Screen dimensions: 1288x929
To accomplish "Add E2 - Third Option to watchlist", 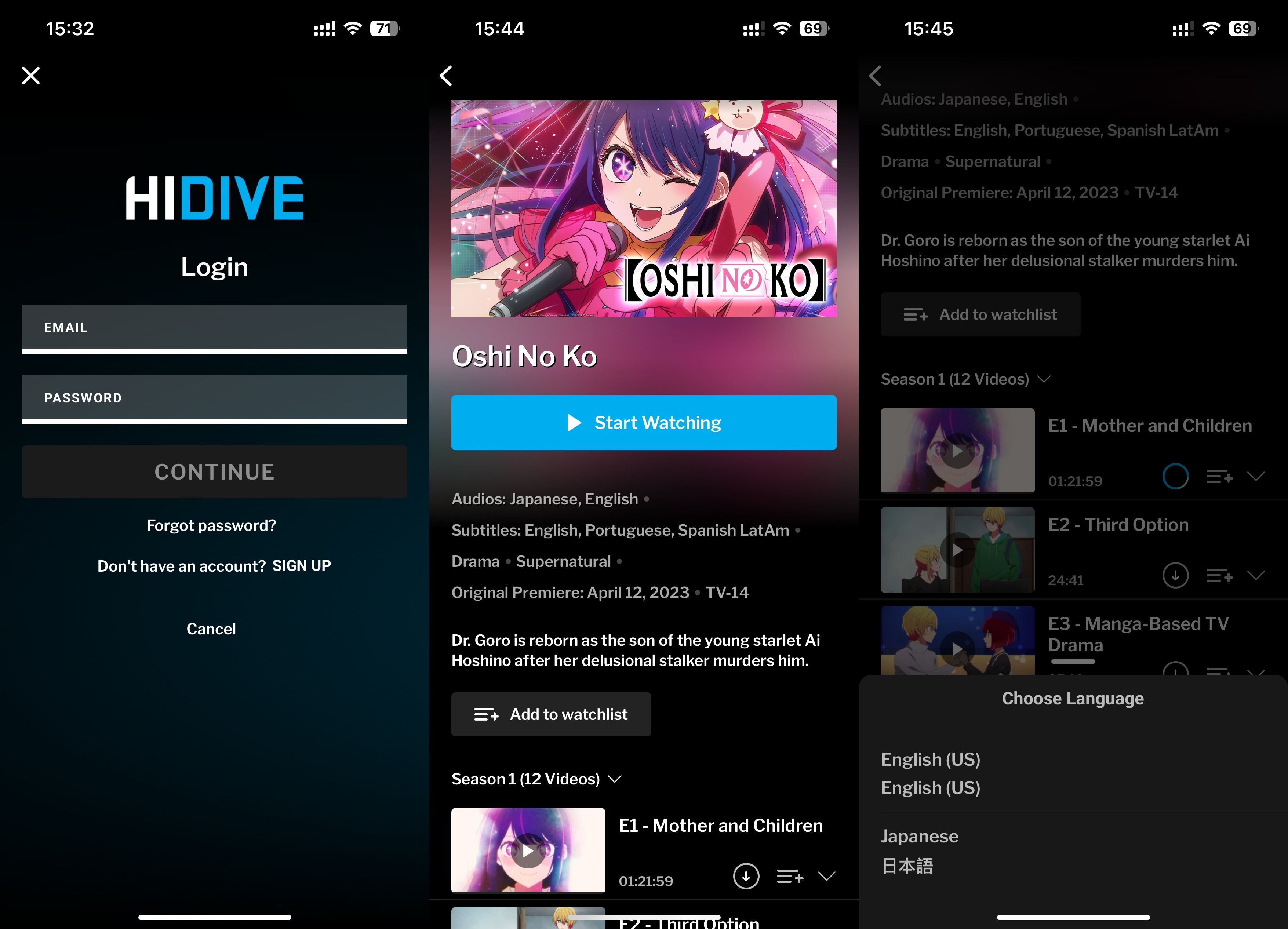I will click(x=1219, y=575).
